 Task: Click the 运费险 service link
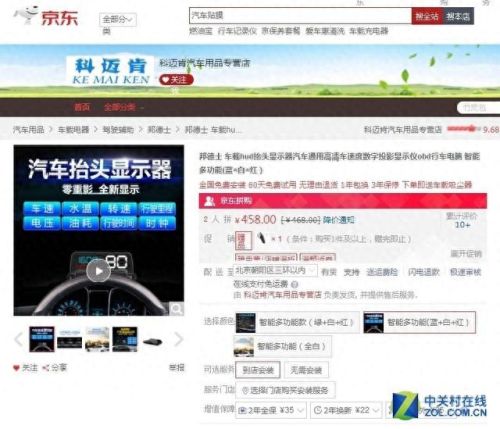[x=382, y=272]
